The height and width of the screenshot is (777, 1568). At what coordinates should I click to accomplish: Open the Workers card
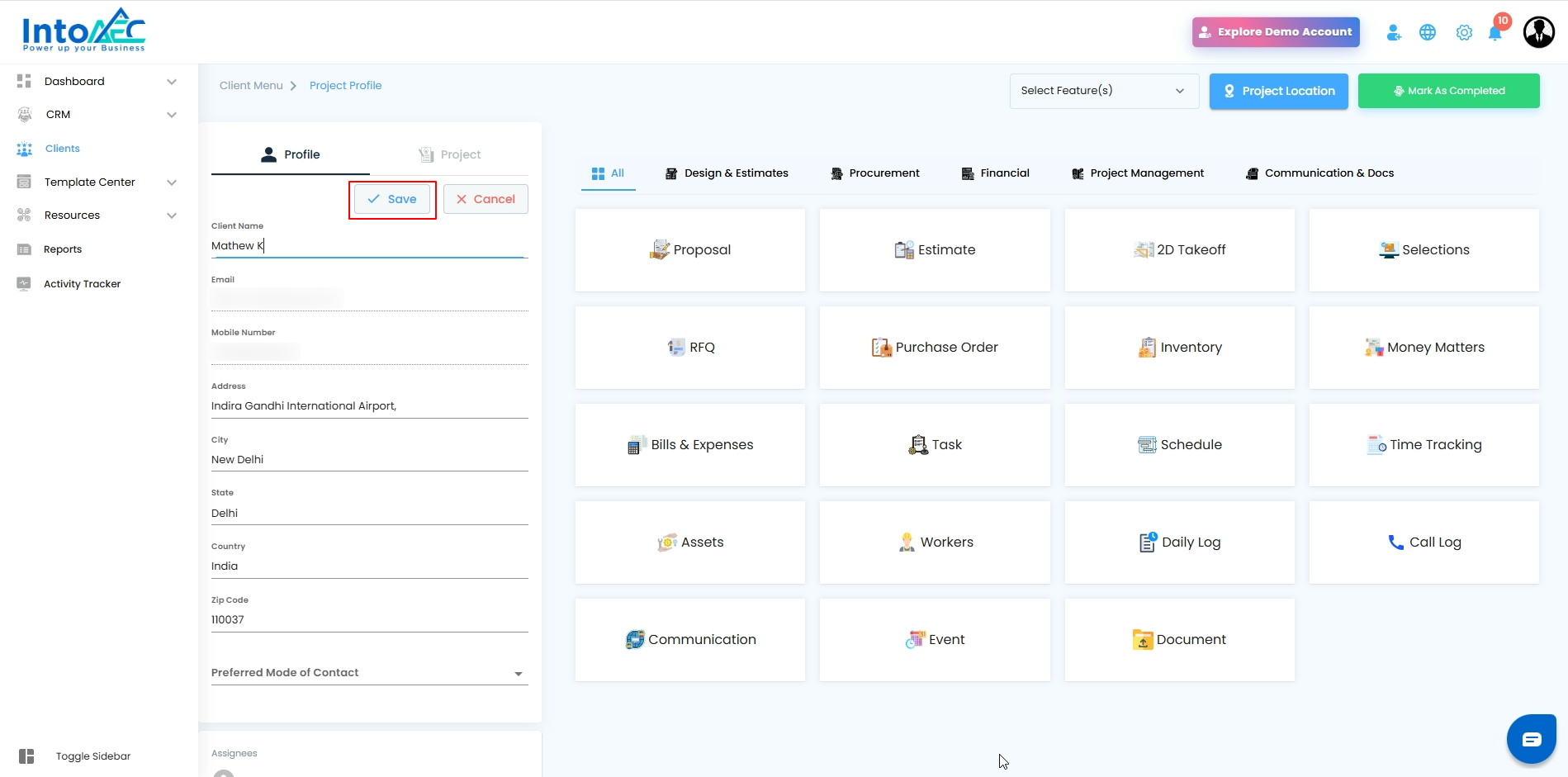click(x=935, y=542)
